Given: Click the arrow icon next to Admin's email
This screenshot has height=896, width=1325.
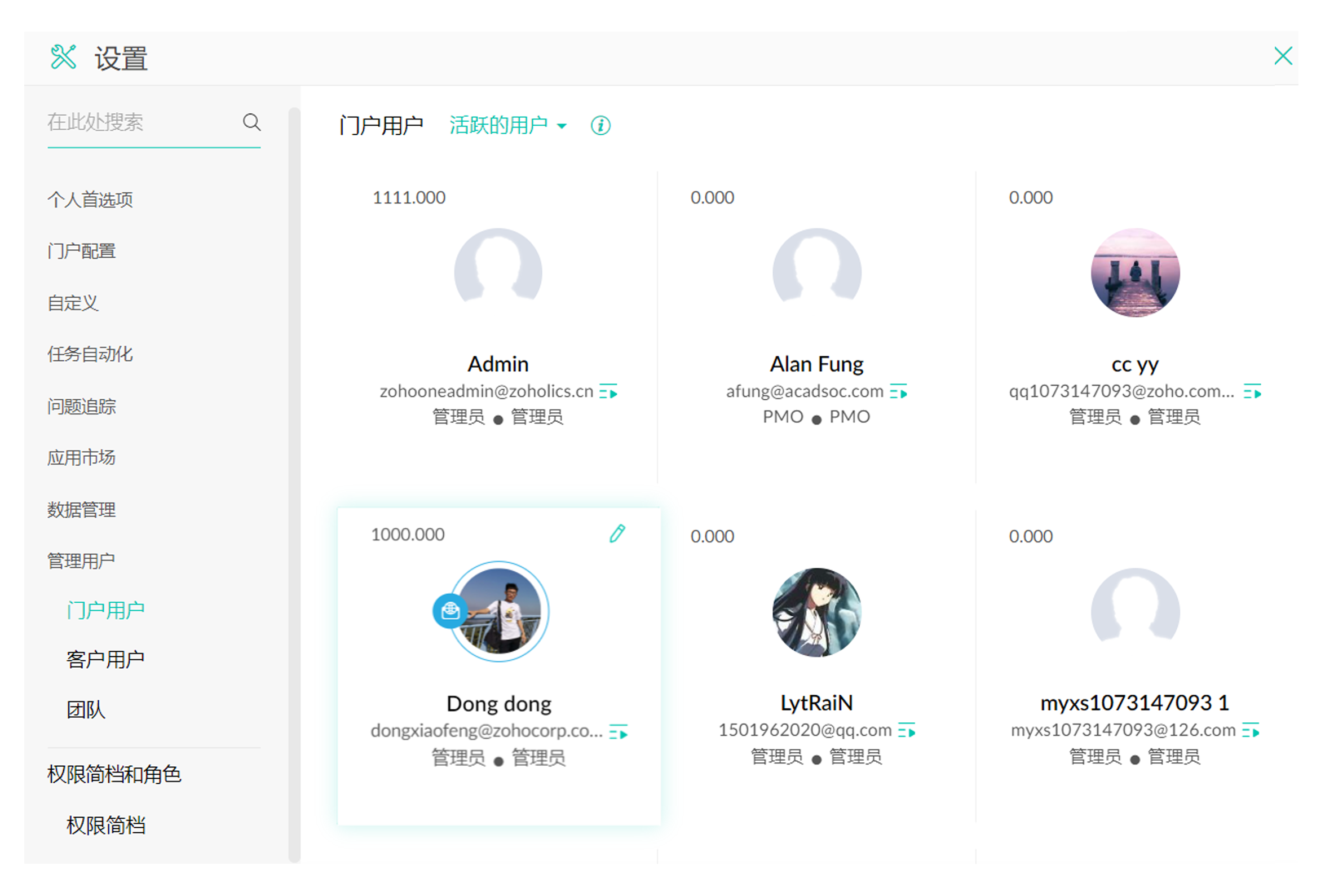Looking at the screenshot, I should point(608,392).
